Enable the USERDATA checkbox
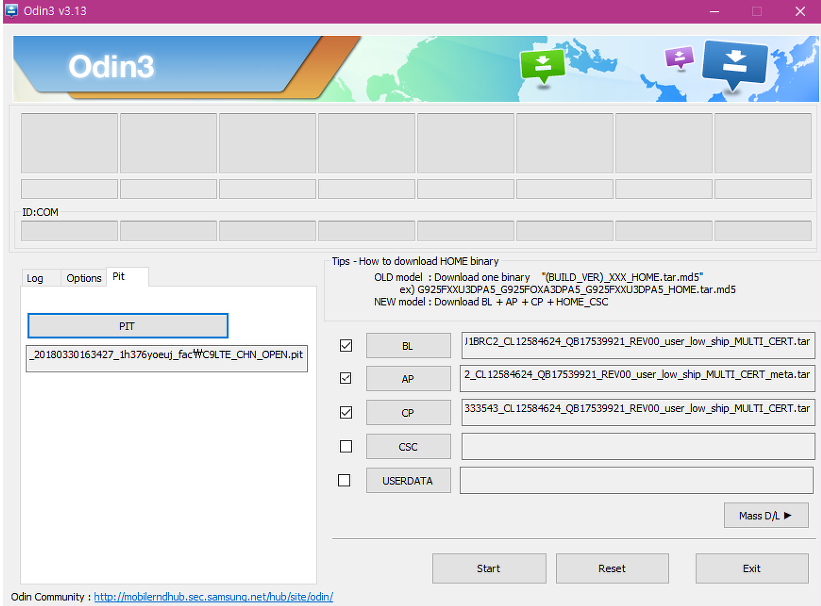This screenshot has height=606, width=821. (344, 480)
